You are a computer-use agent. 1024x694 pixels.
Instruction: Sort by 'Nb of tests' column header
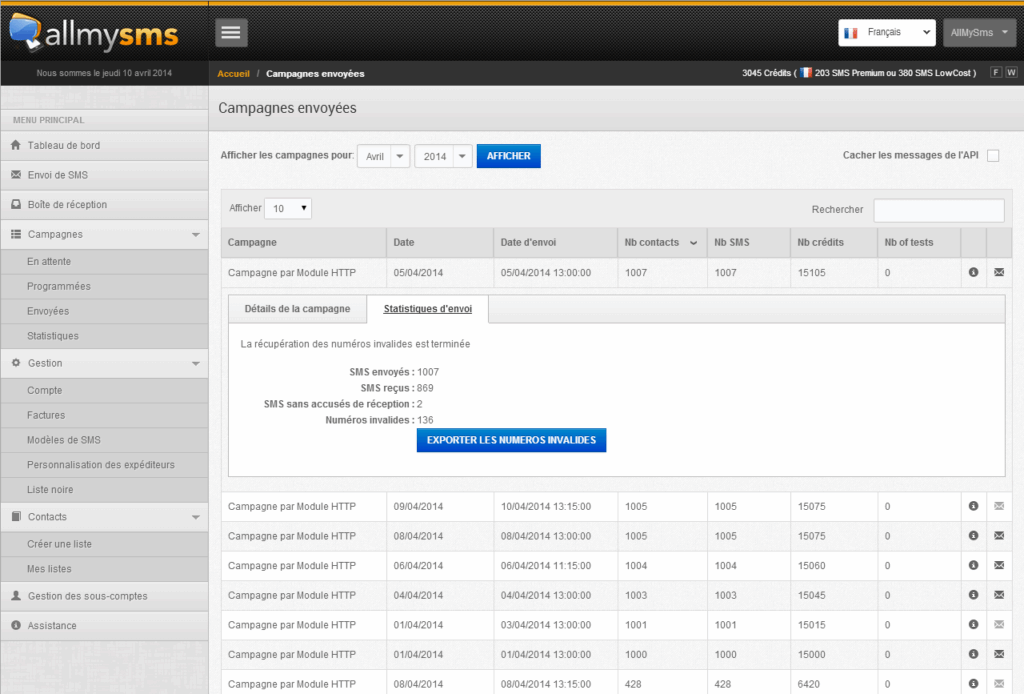(x=919, y=242)
